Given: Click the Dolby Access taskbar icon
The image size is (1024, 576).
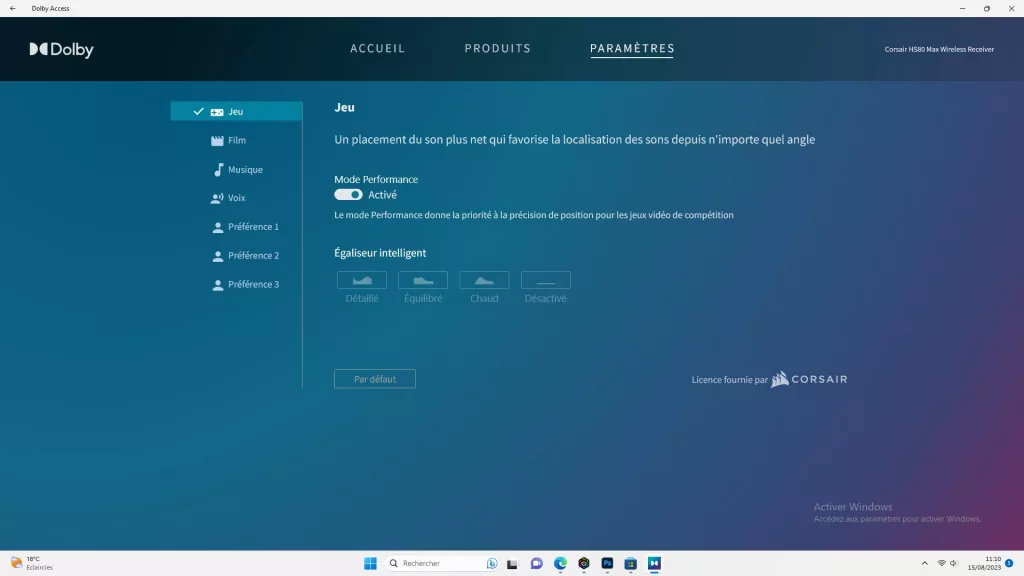Looking at the screenshot, I should 654,563.
